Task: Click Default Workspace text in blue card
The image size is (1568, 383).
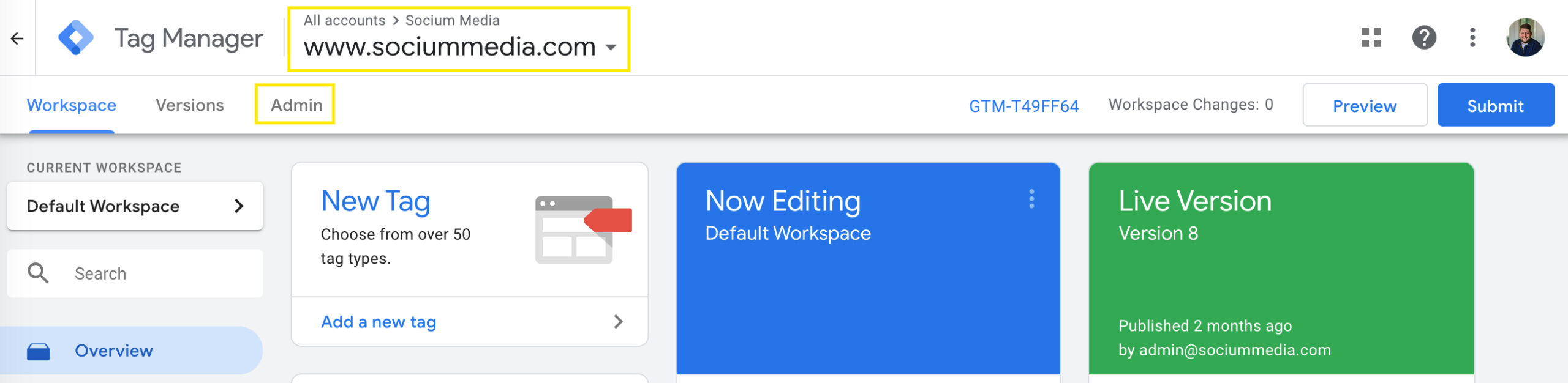Action: (788, 233)
